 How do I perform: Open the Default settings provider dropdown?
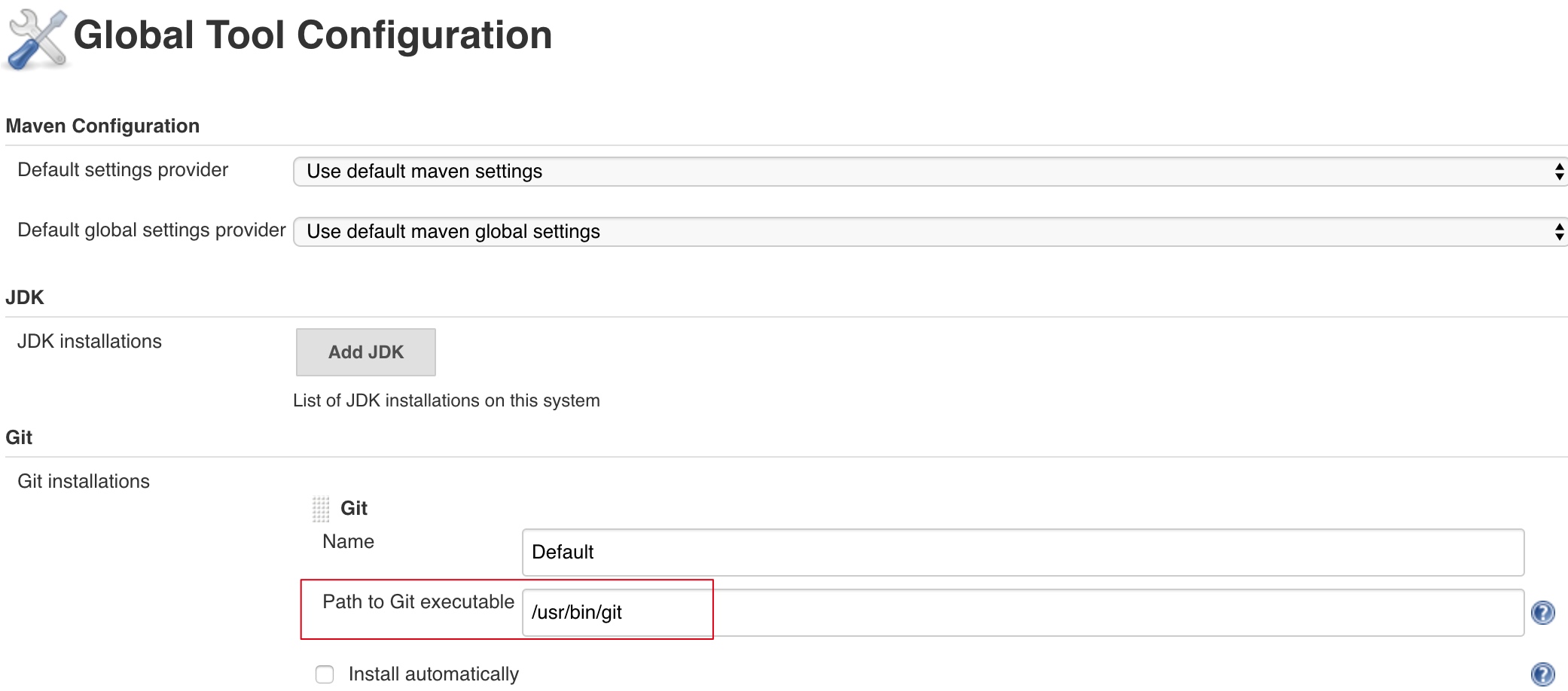click(931, 172)
